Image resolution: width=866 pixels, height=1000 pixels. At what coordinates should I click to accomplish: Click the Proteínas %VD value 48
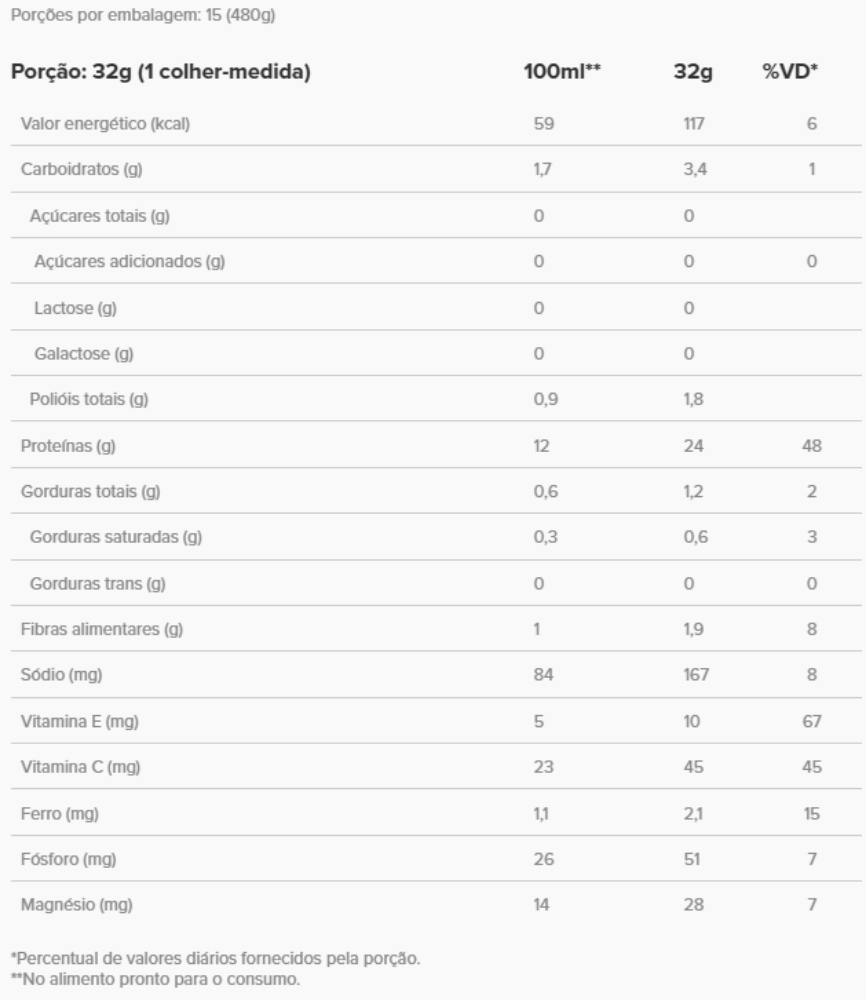click(812, 446)
